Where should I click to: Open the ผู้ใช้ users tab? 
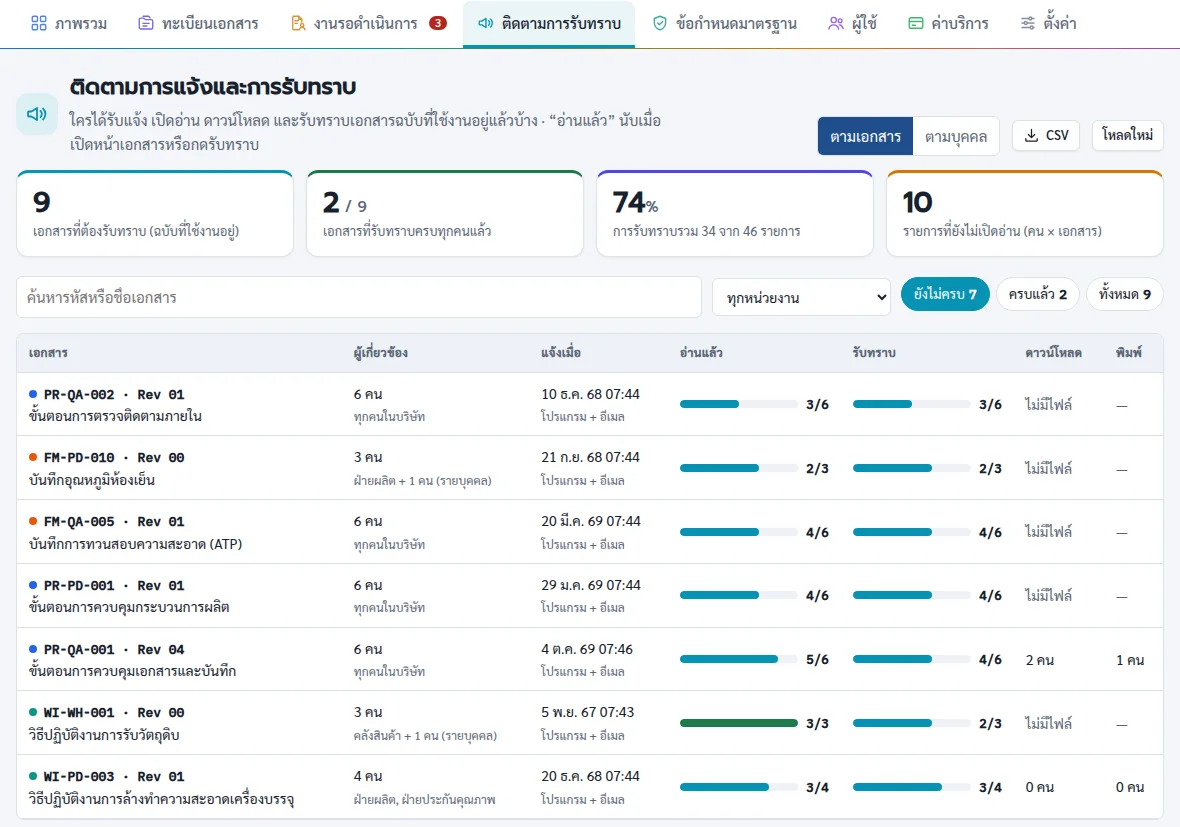click(x=853, y=24)
